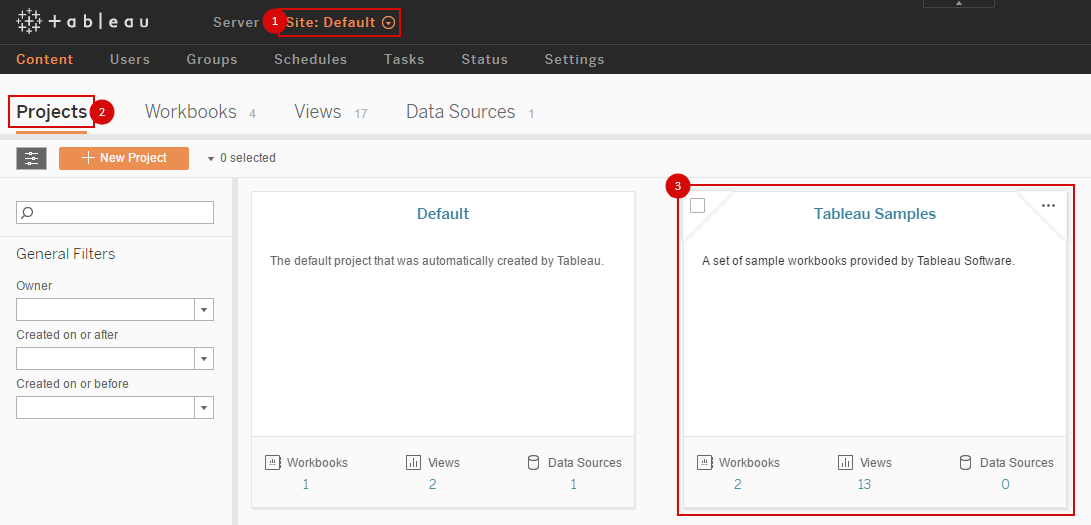Click the Tableau logo
Viewport: 1091px width, 525px height.
click(x=82, y=22)
